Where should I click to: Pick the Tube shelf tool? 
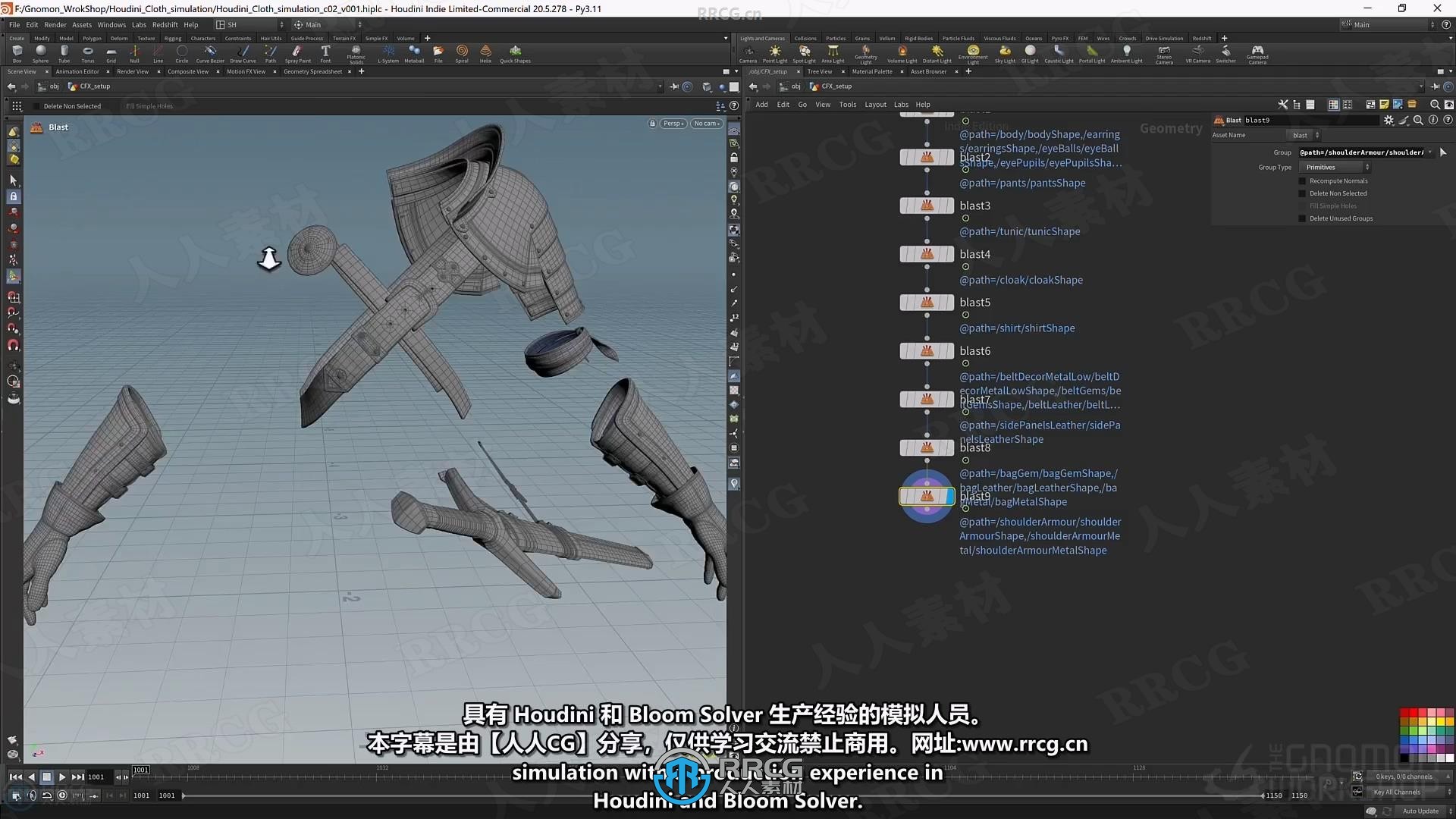64,54
